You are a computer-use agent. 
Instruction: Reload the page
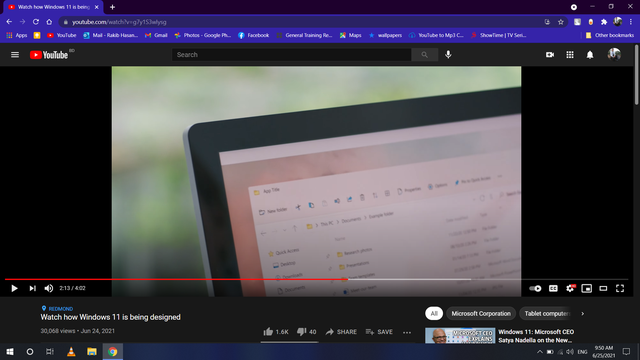36,22
